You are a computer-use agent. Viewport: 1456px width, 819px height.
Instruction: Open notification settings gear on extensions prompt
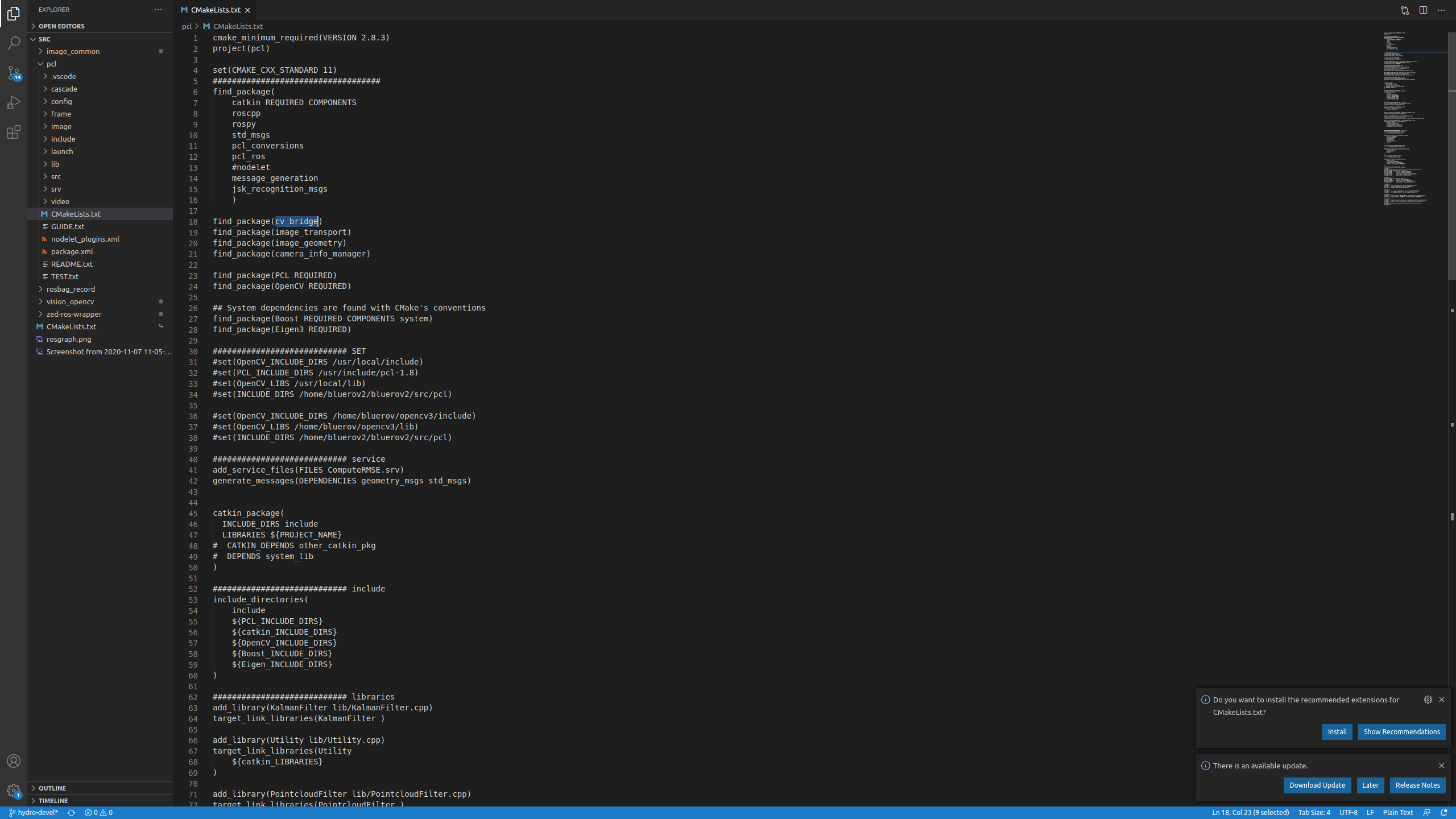tap(1428, 700)
